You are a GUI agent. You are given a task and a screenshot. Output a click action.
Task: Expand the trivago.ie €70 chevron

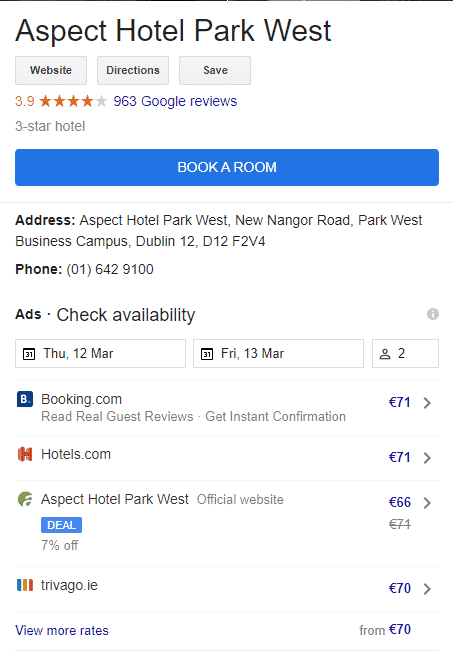click(427, 589)
